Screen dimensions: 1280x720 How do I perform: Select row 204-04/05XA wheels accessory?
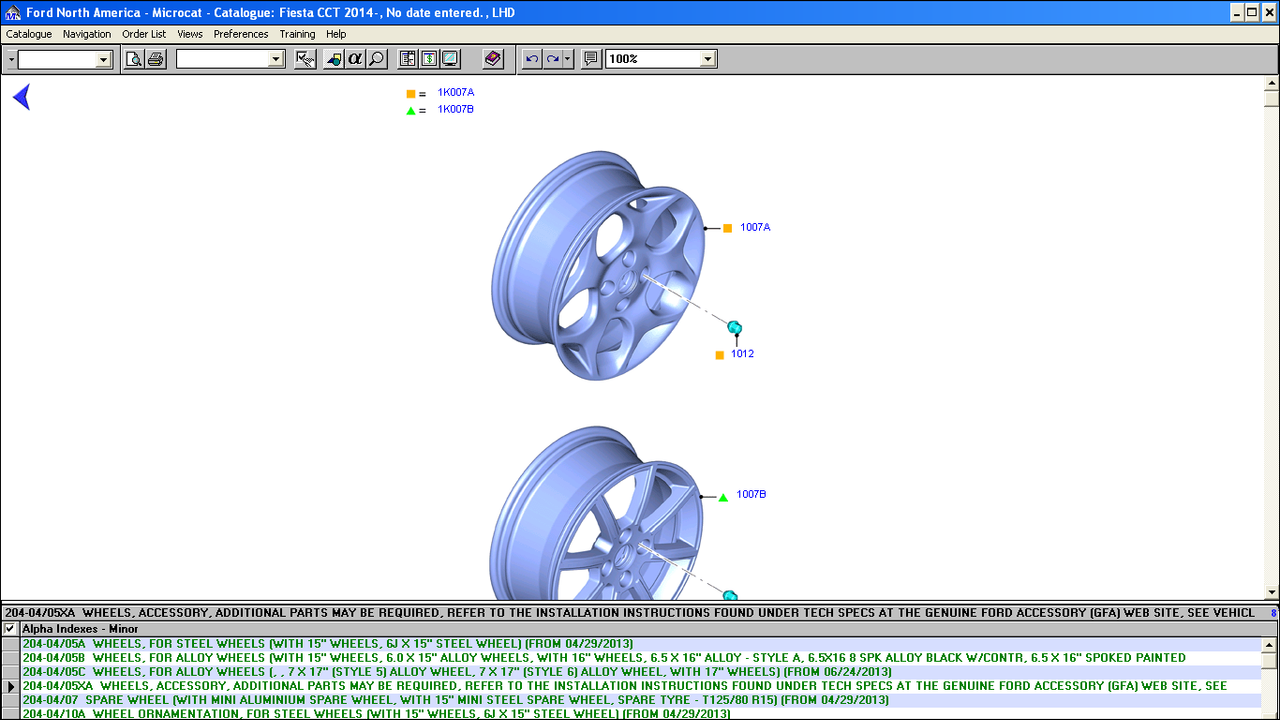(x=641, y=686)
